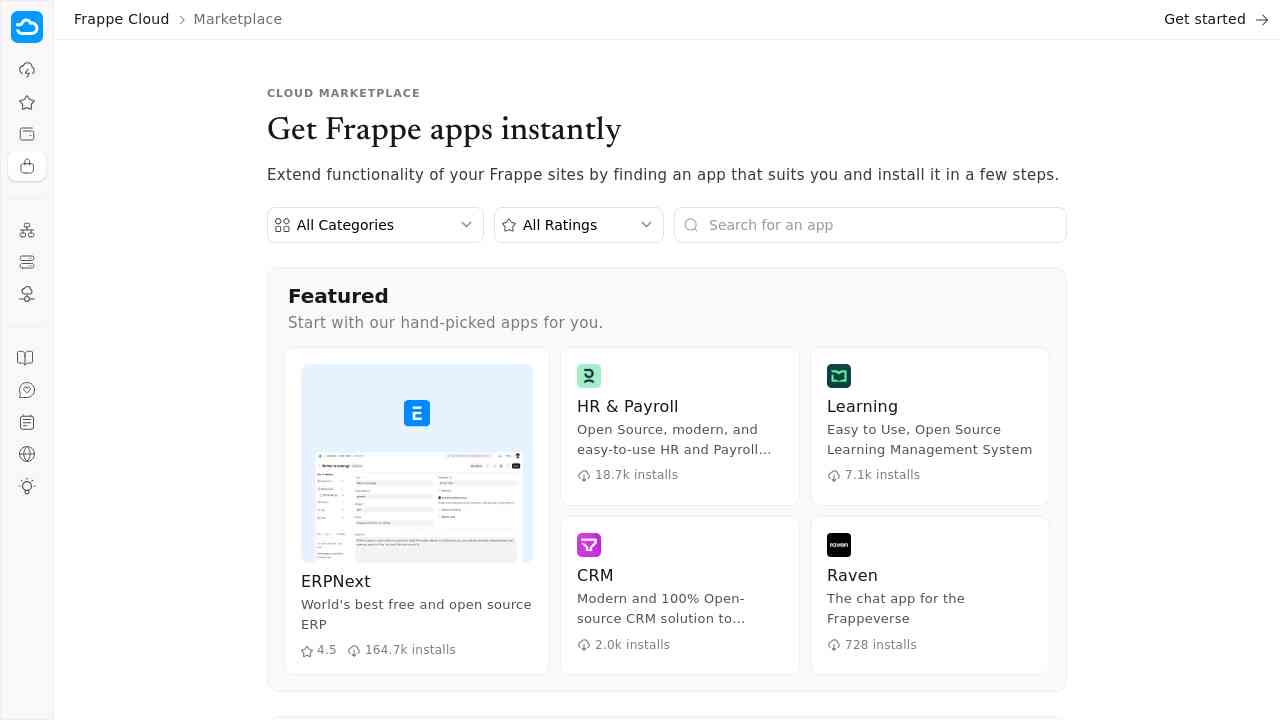Click the ERPNext blue E logo
The width and height of the screenshot is (1280, 720).
click(417, 413)
